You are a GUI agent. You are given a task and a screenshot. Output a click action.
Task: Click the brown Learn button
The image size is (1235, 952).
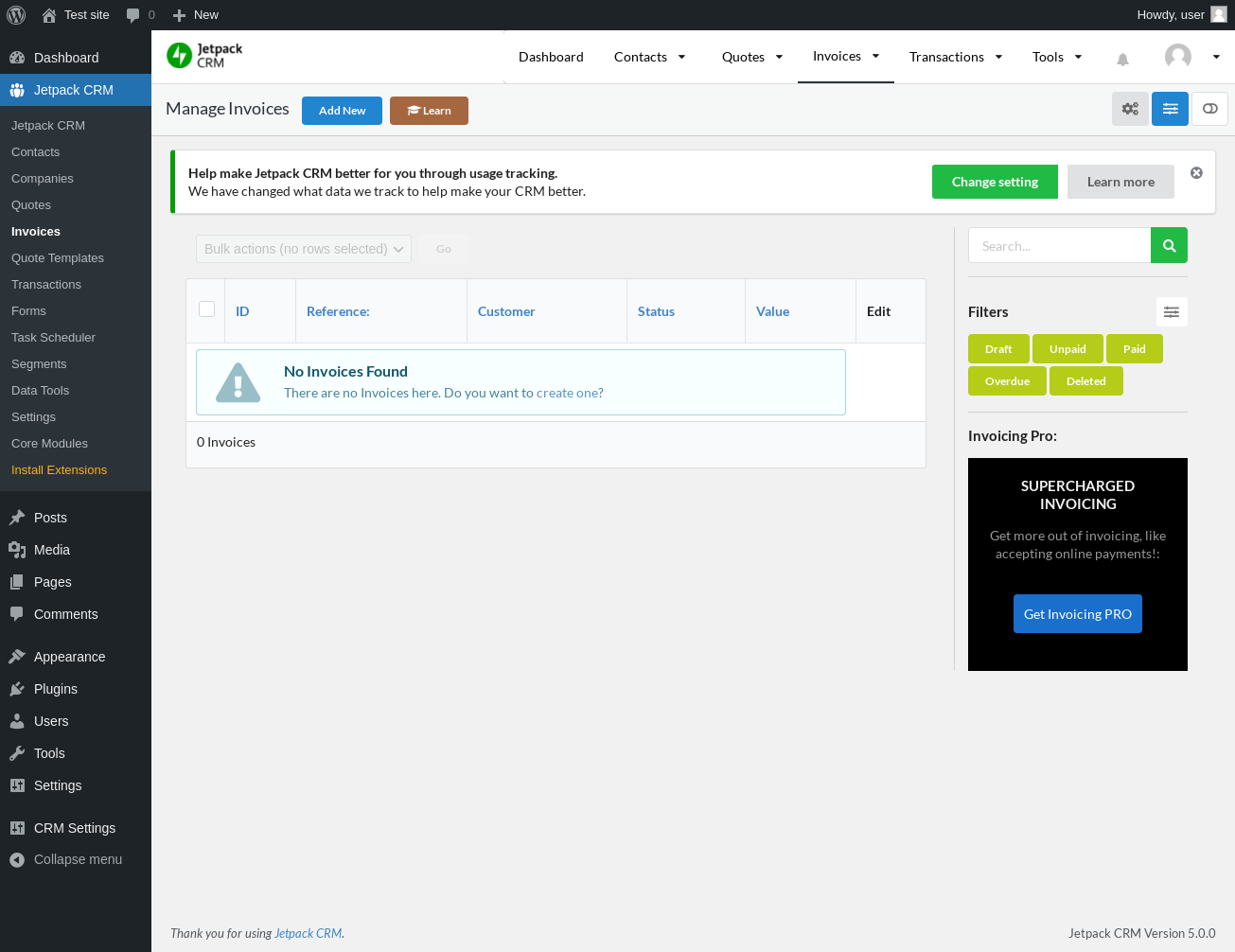click(429, 111)
